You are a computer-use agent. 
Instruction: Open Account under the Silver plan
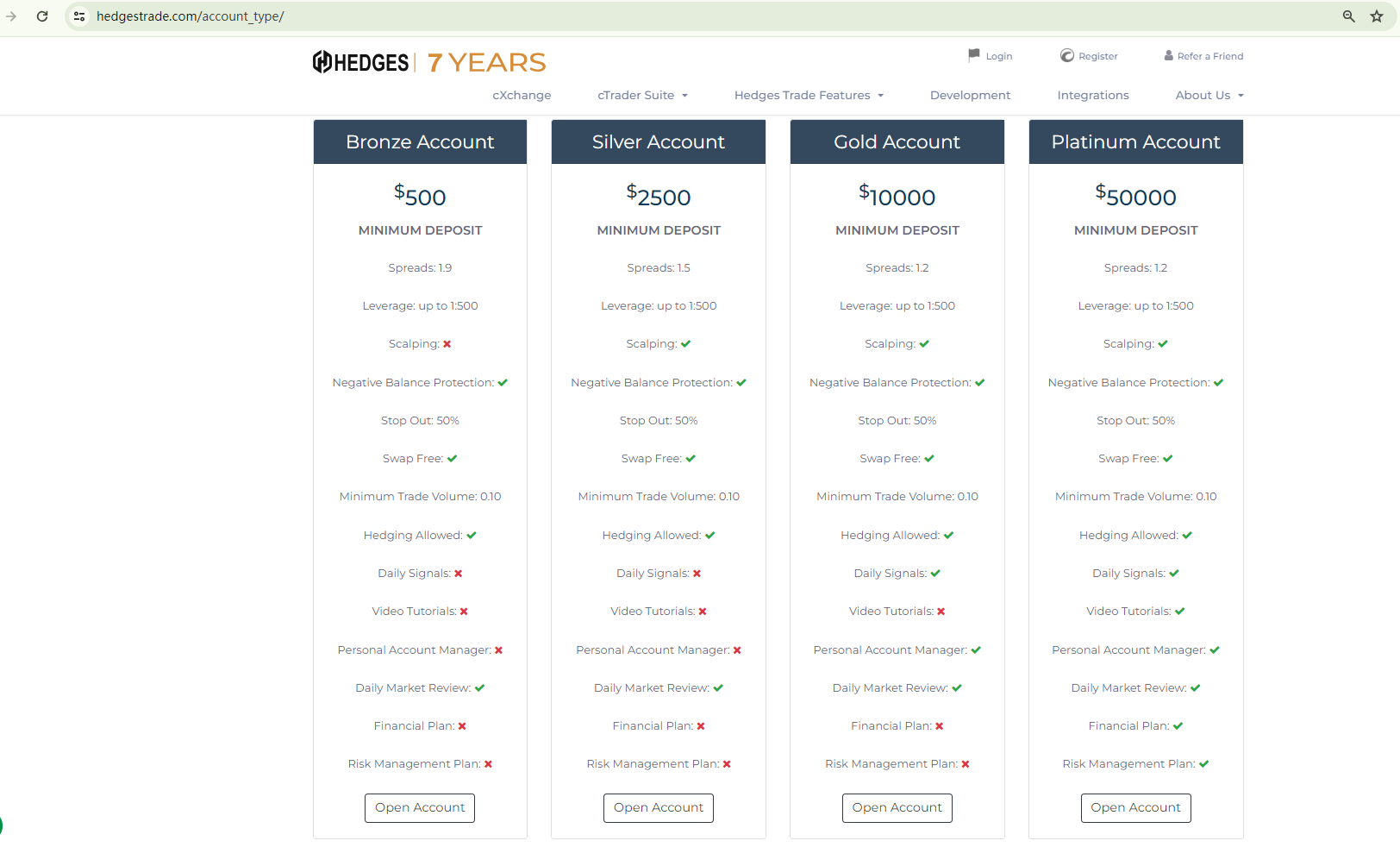659,808
